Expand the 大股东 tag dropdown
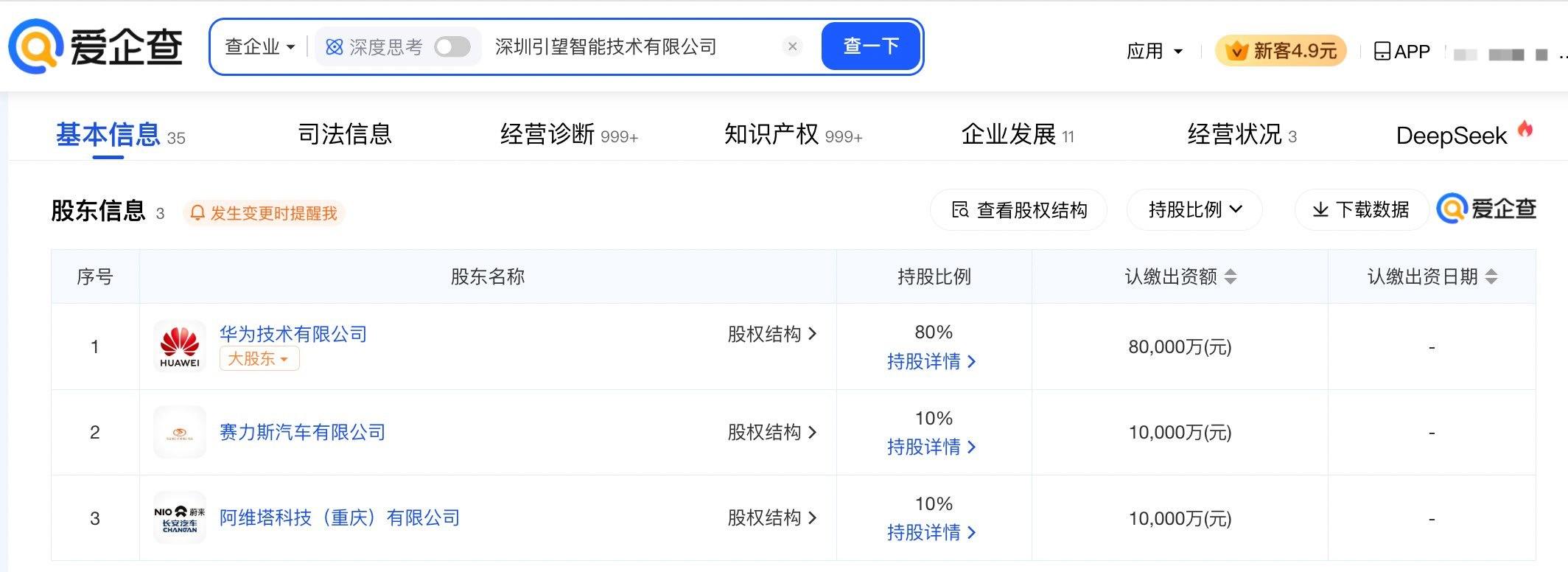The image size is (1568, 572). coord(259,359)
